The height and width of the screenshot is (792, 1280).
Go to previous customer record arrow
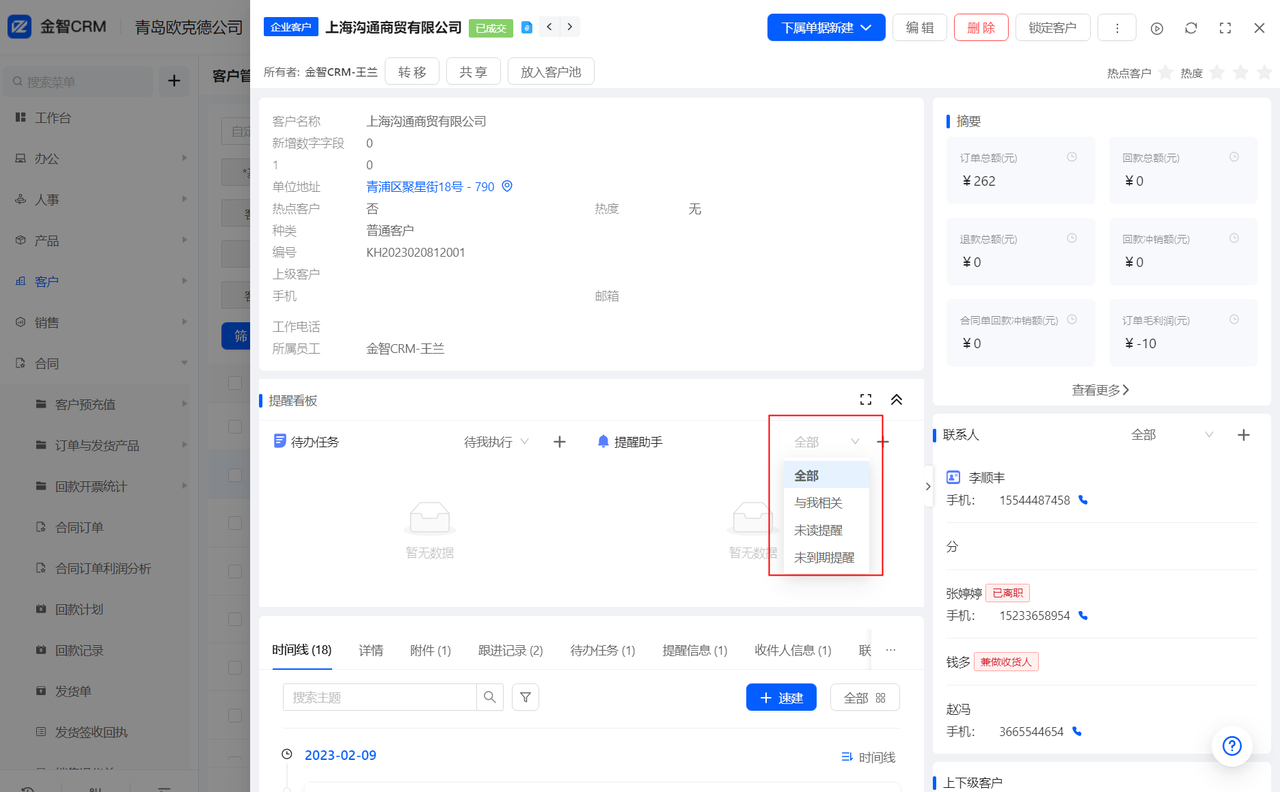coord(550,27)
